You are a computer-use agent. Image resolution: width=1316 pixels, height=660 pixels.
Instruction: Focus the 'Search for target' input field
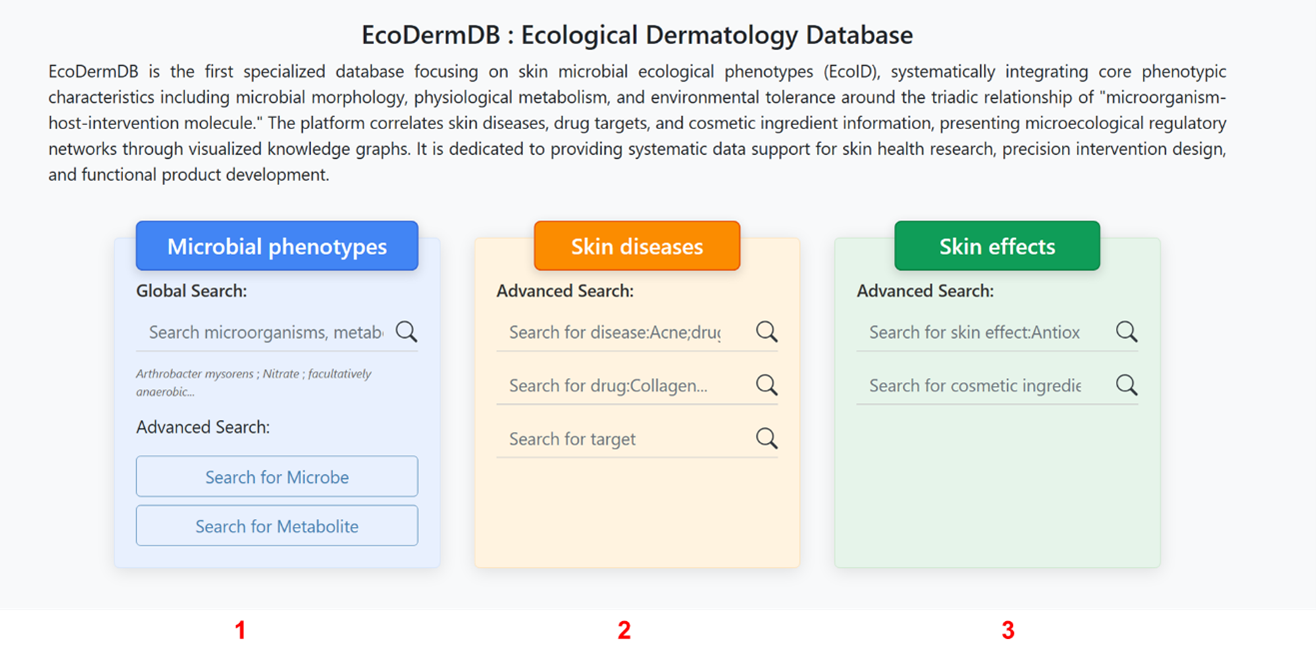[615, 439]
